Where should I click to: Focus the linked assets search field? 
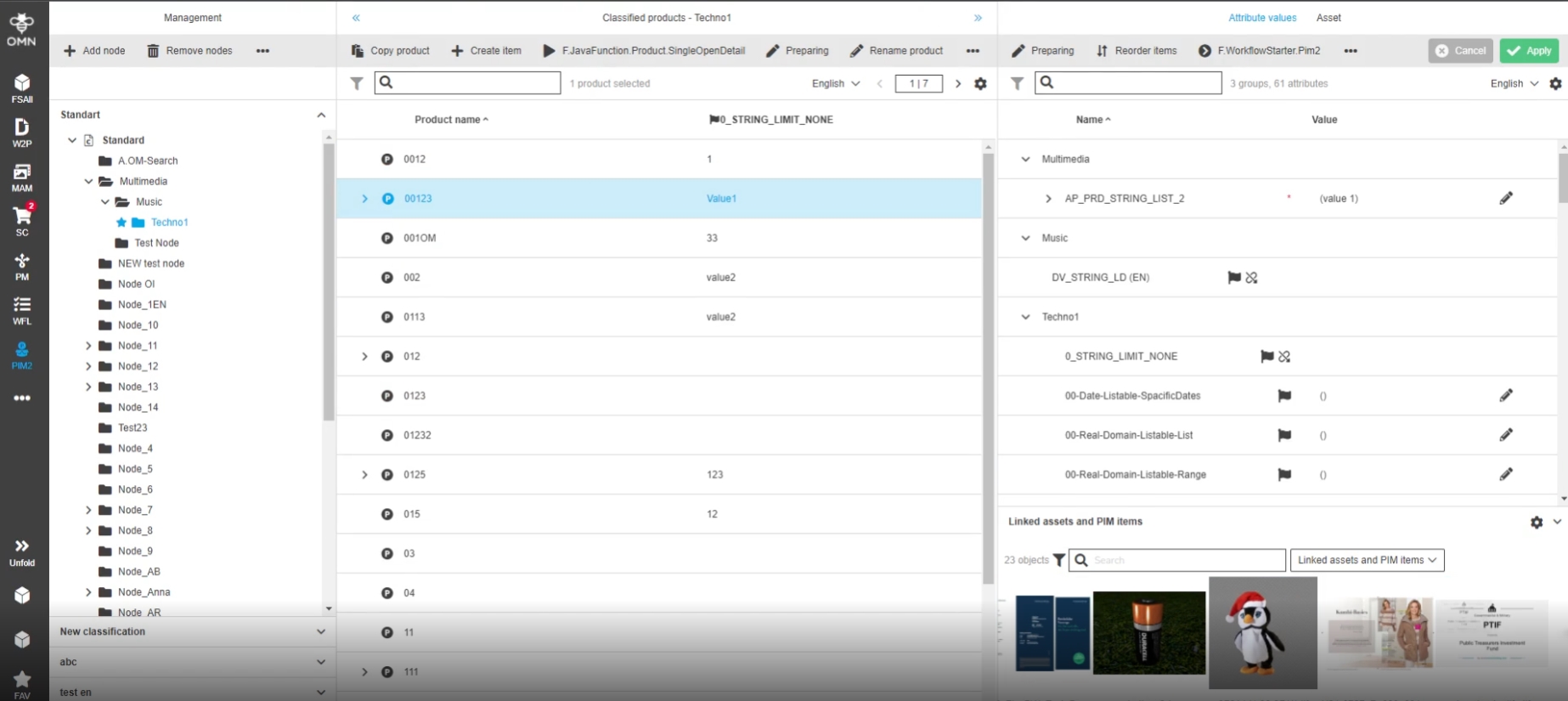[x=1178, y=560]
